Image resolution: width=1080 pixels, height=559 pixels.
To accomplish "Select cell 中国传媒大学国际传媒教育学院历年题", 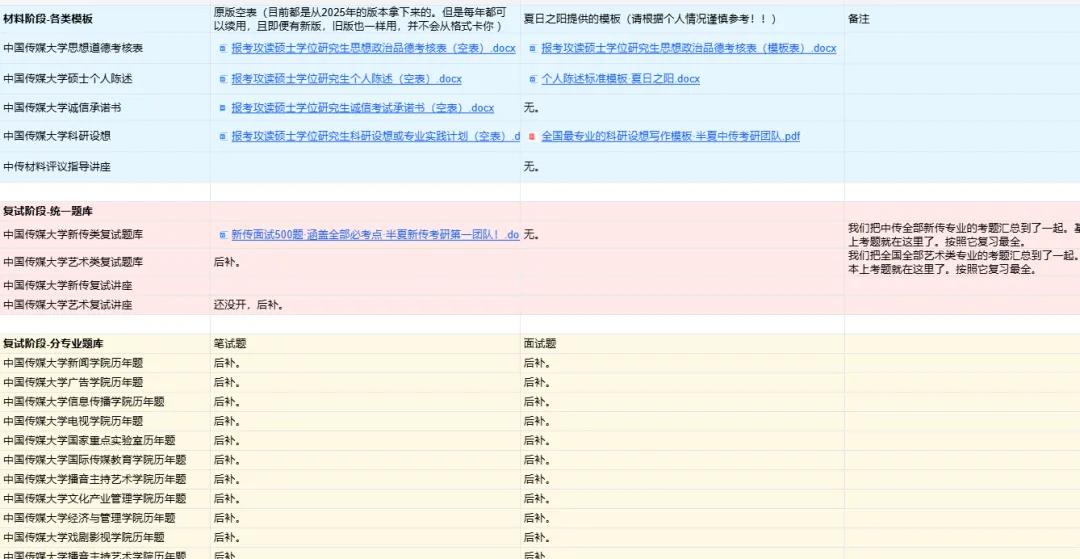I will (x=105, y=460).
